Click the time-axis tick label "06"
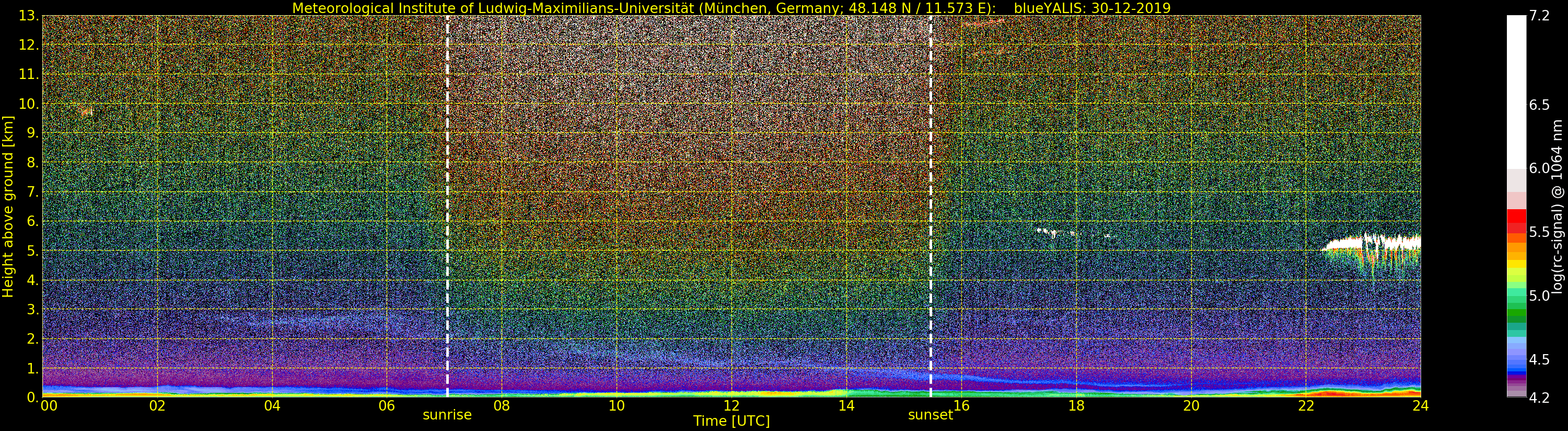 click(x=387, y=405)
